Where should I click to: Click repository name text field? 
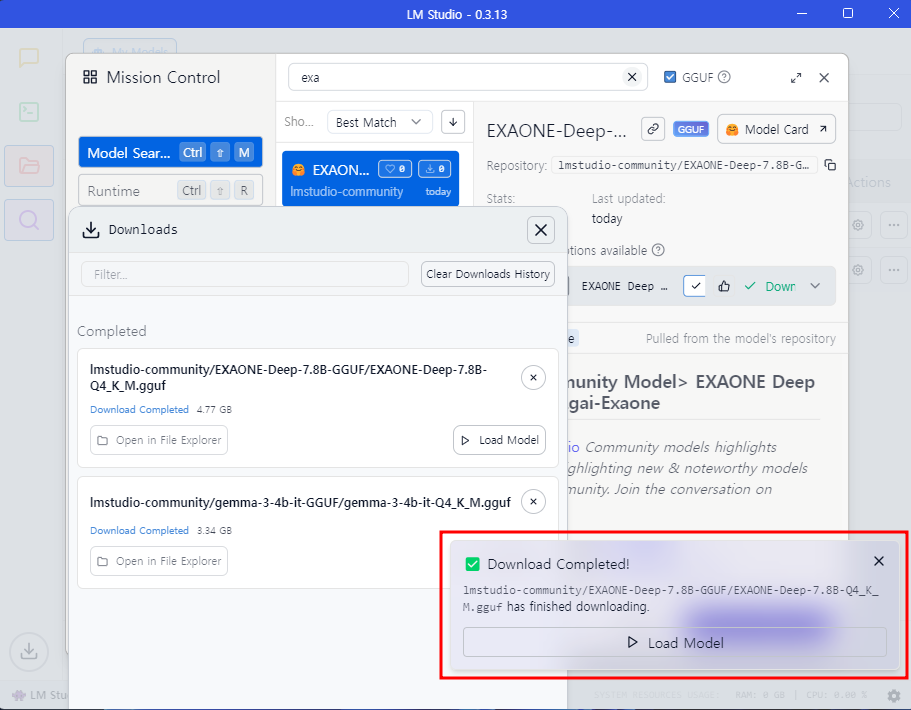pyautogui.click(x=684, y=165)
